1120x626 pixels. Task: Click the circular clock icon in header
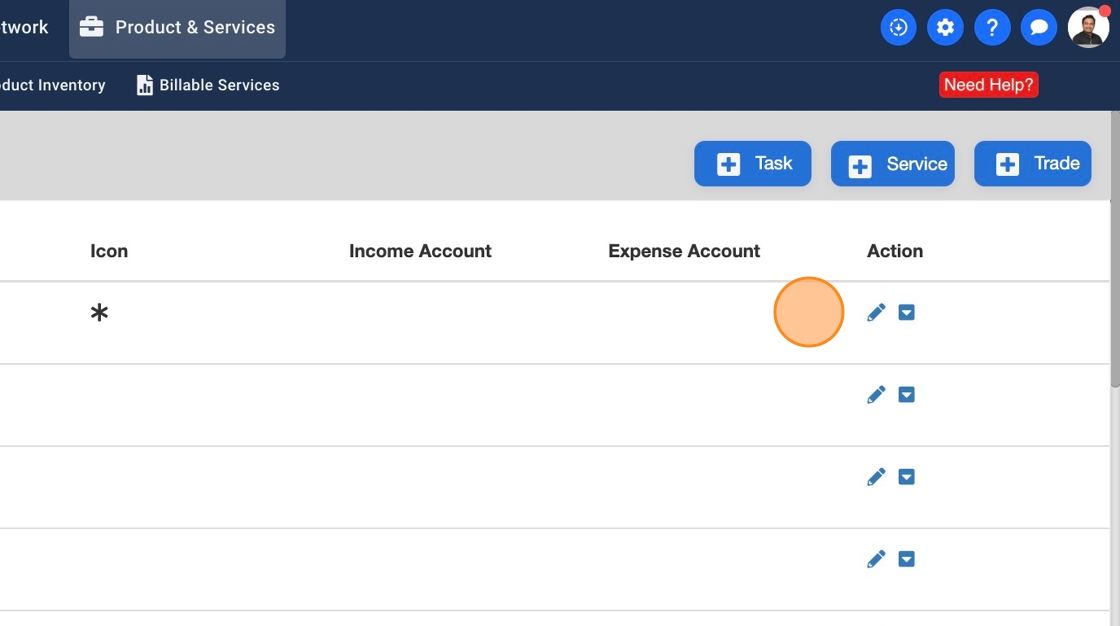coord(898,28)
